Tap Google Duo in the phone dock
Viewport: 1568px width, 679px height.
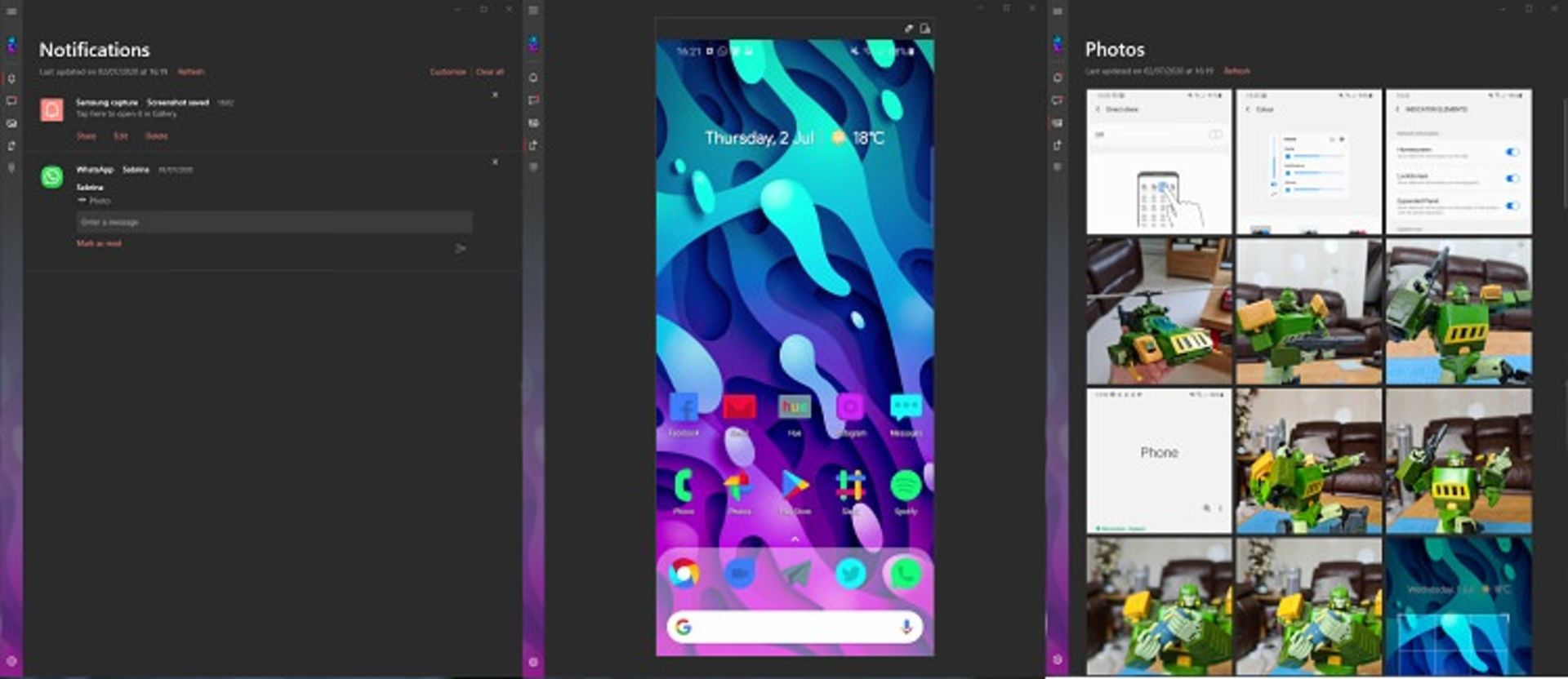(x=739, y=574)
